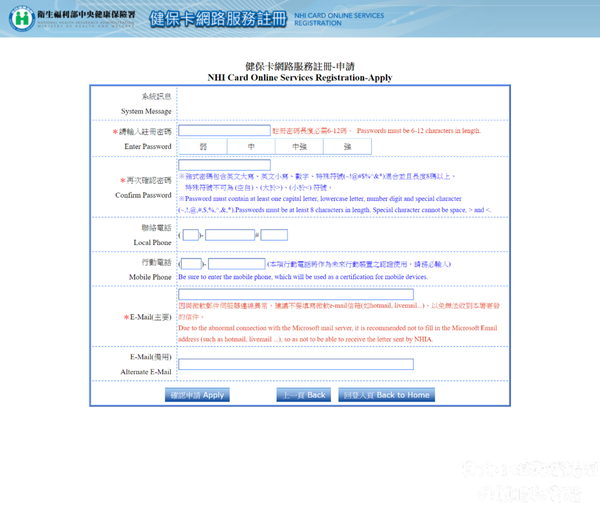Click the System Message label
Screen dimensions: 600x510
[x=146, y=111]
